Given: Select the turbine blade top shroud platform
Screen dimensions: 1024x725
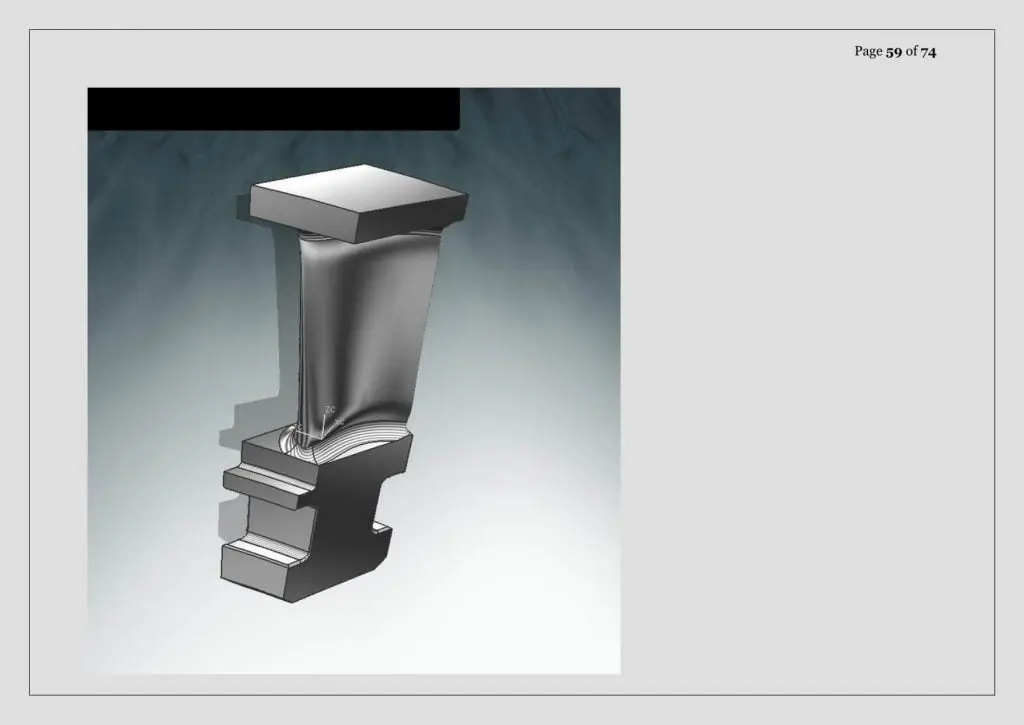Looking at the screenshot, I should click(x=359, y=202).
